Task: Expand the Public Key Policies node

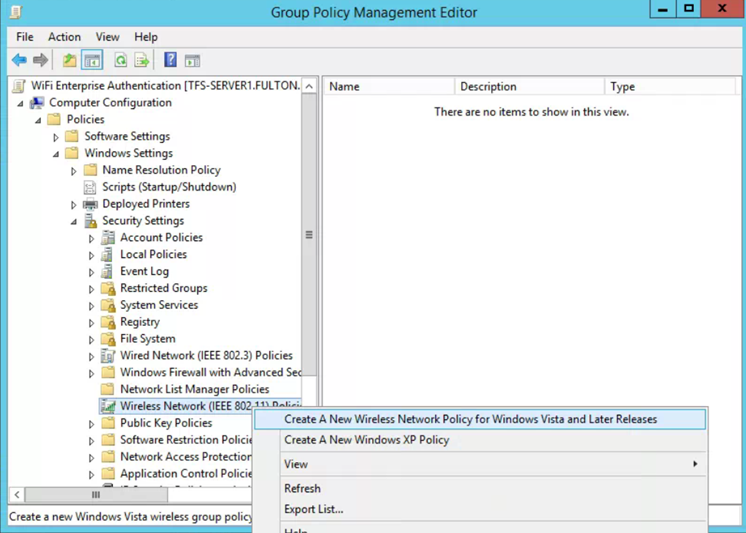Action: pyautogui.click(x=92, y=424)
